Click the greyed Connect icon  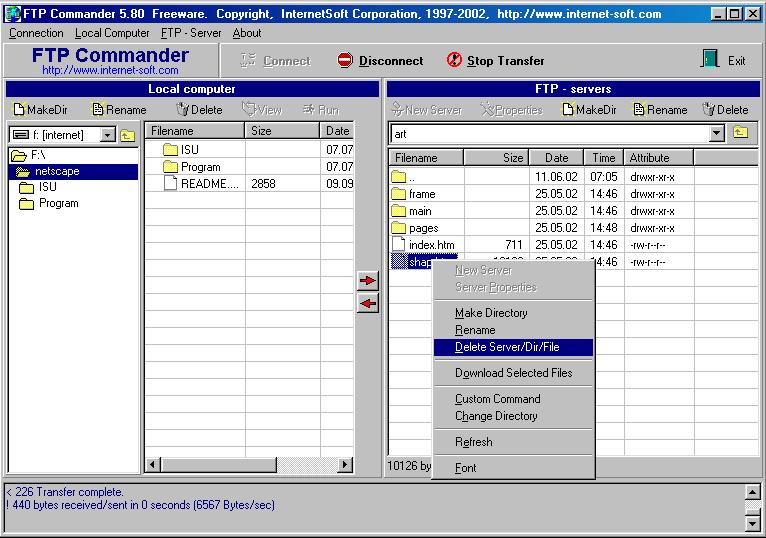[248, 60]
